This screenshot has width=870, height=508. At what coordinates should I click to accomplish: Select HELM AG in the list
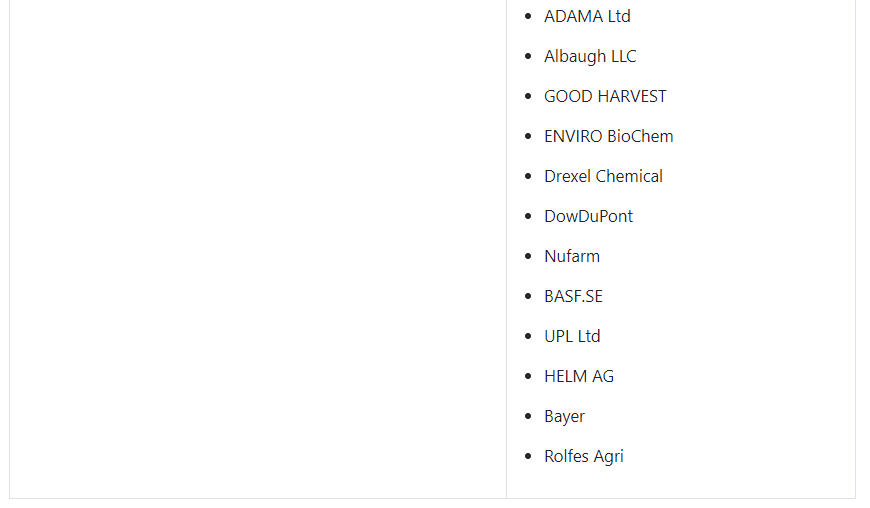[x=579, y=376]
